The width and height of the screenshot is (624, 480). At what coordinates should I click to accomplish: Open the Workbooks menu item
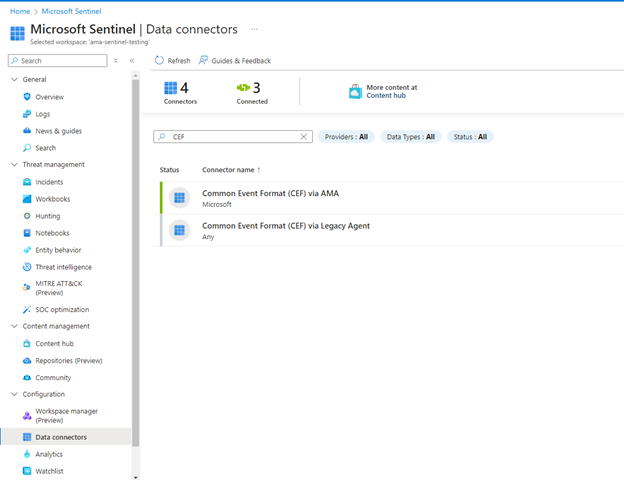[x=53, y=199]
